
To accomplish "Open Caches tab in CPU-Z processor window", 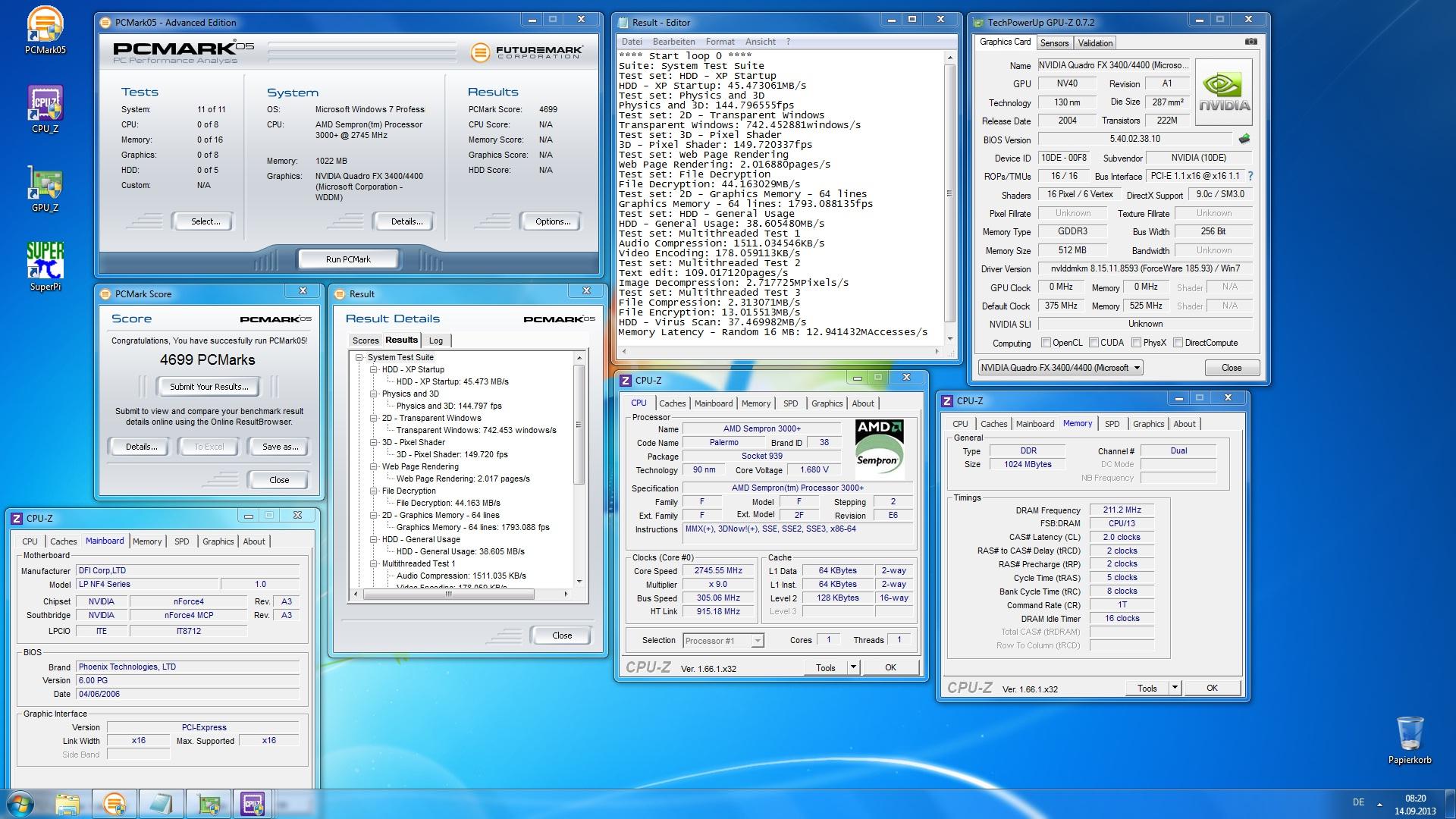I will click(672, 403).
